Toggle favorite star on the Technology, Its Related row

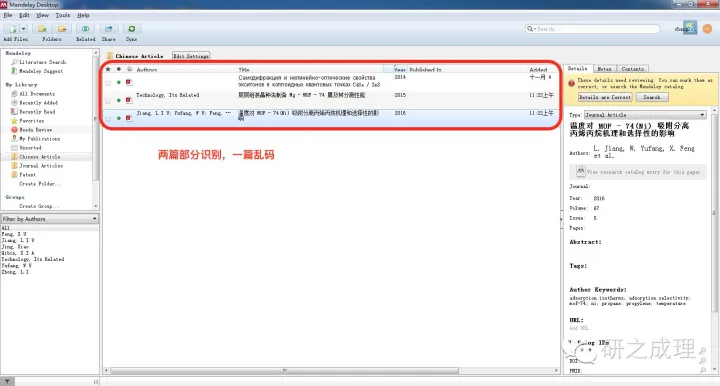click(108, 101)
